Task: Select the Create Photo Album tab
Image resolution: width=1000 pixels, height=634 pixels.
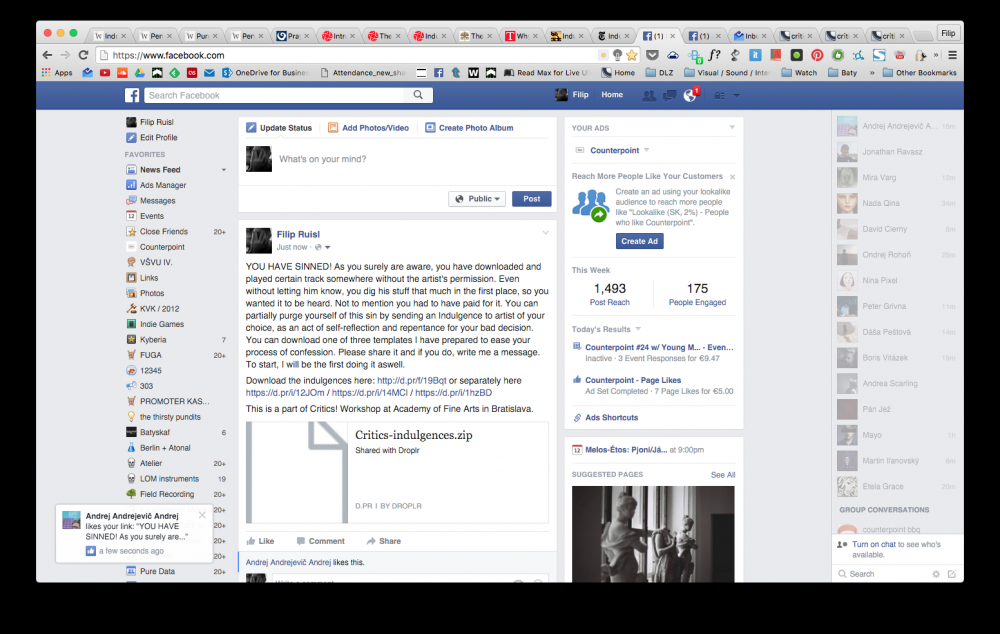Action: (x=469, y=128)
